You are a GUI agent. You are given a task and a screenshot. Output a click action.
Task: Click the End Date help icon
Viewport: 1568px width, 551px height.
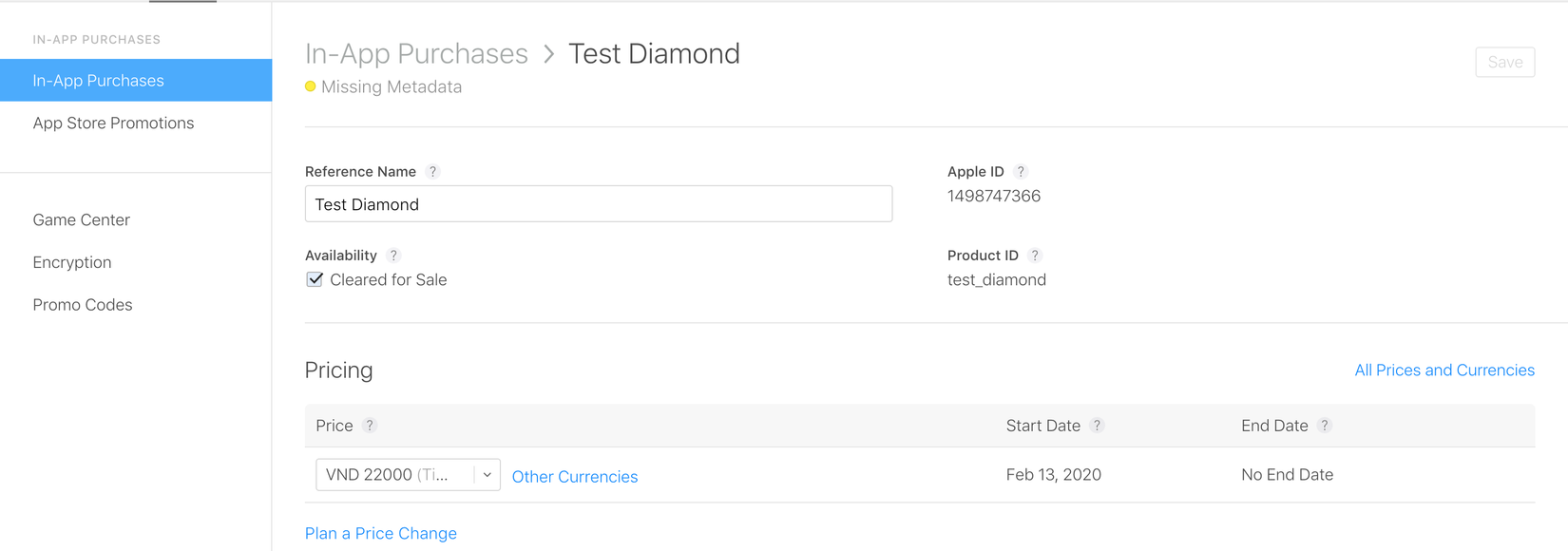[x=1325, y=426]
